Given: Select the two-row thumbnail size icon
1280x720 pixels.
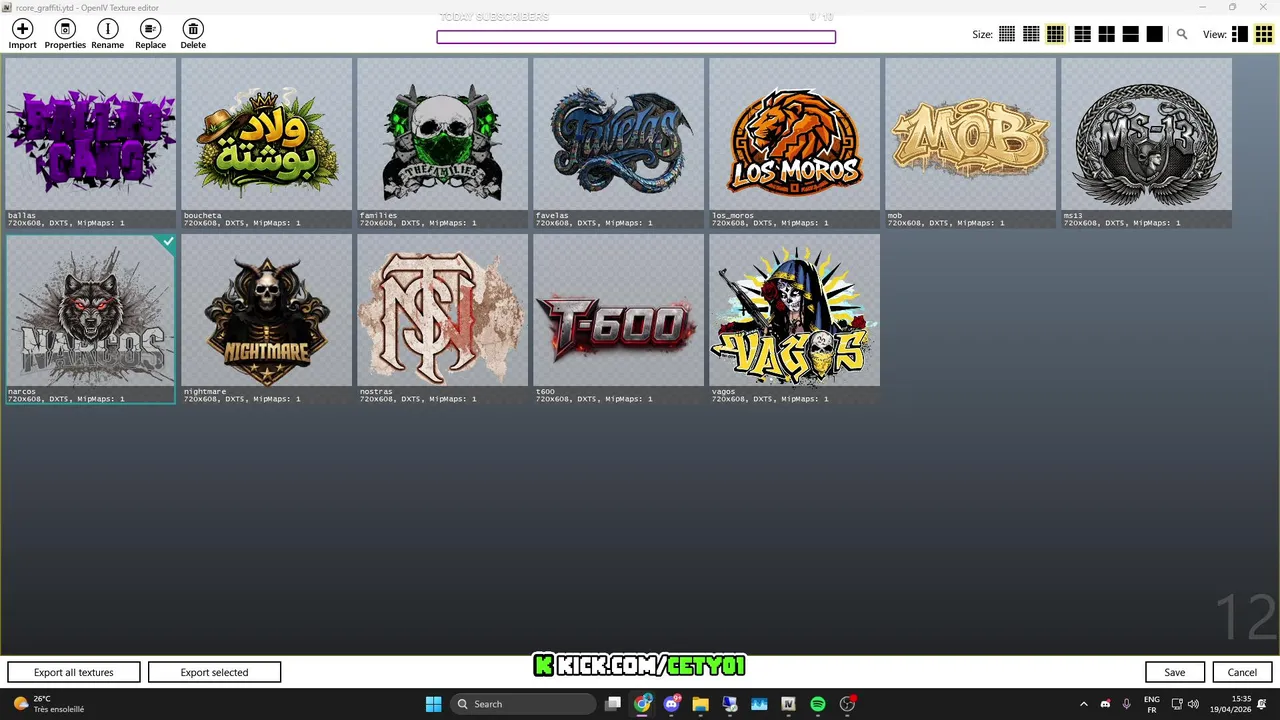Looking at the screenshot, I should 1131,34.
